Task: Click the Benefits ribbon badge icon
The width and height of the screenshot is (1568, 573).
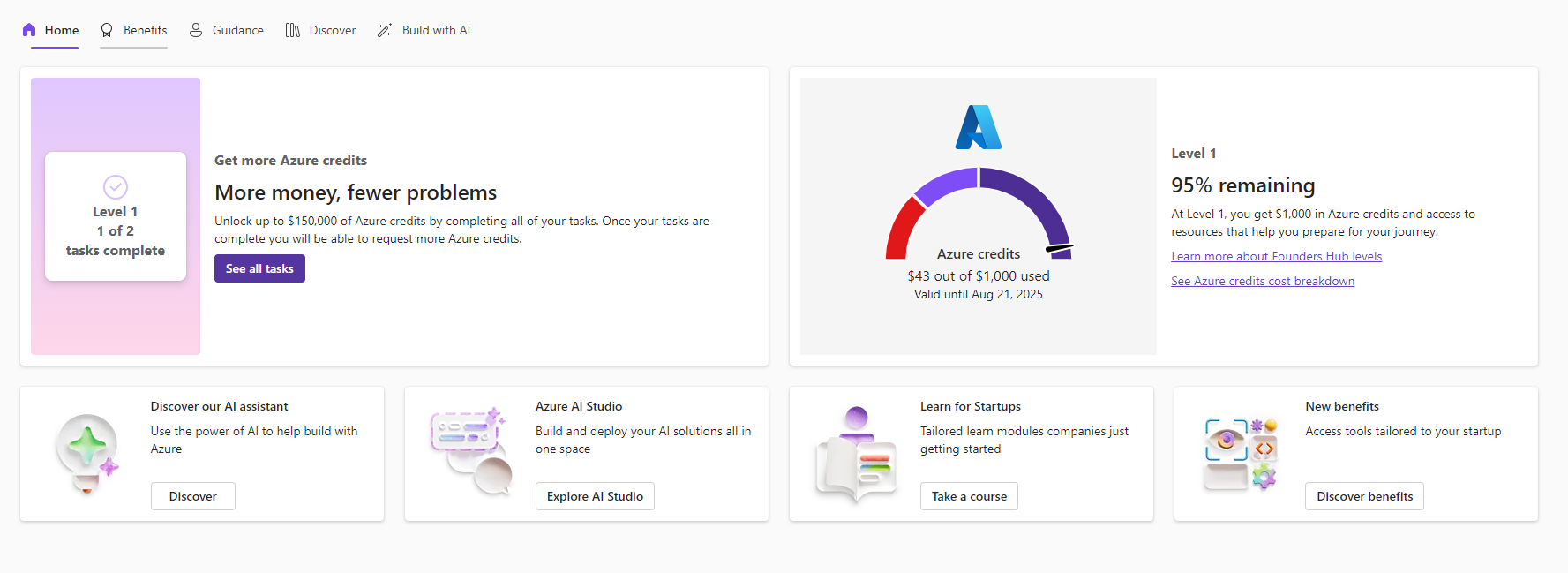Action: pyautogui.click(x=107, y=30)
